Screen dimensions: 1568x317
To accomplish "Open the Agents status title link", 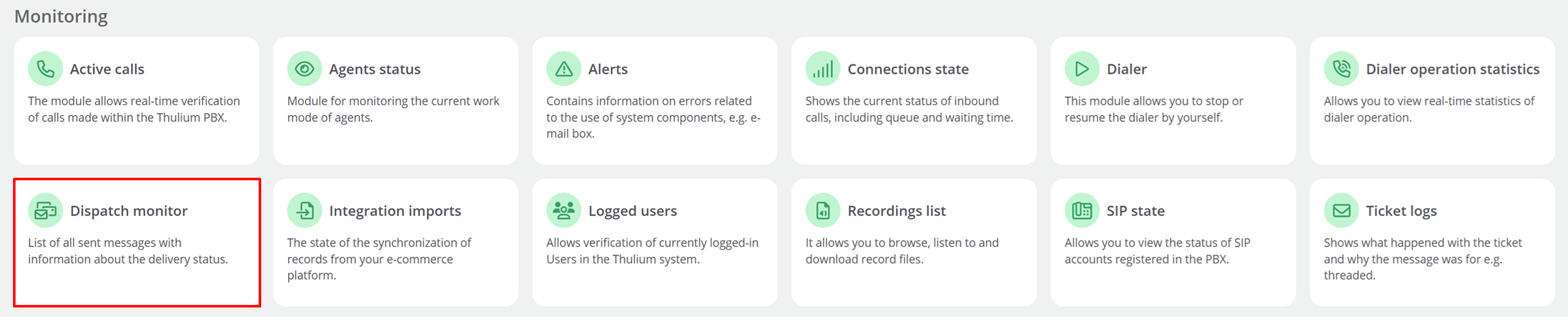I will tap(375, 69).
